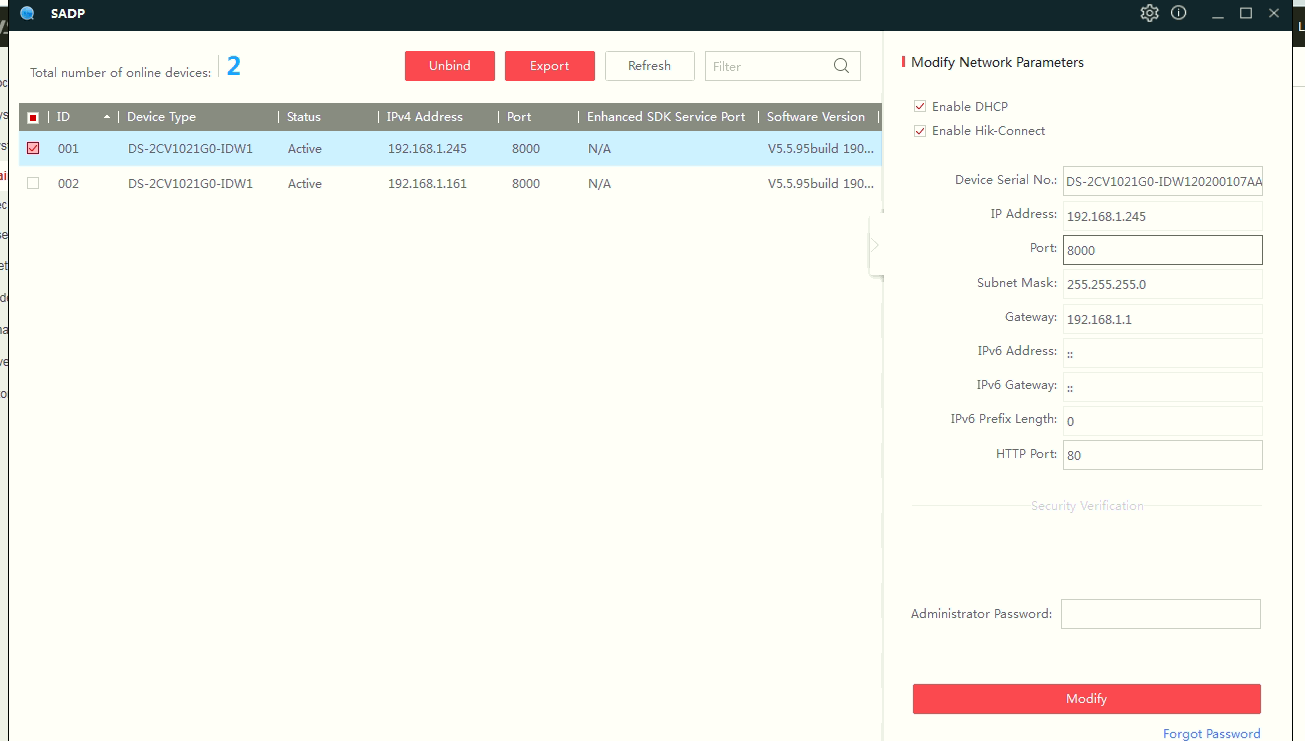Collapse the Modify Network Parameters side panel
Image resolution: width=1305 pixels, height=741 pixels.
click(x=875, y=244)
